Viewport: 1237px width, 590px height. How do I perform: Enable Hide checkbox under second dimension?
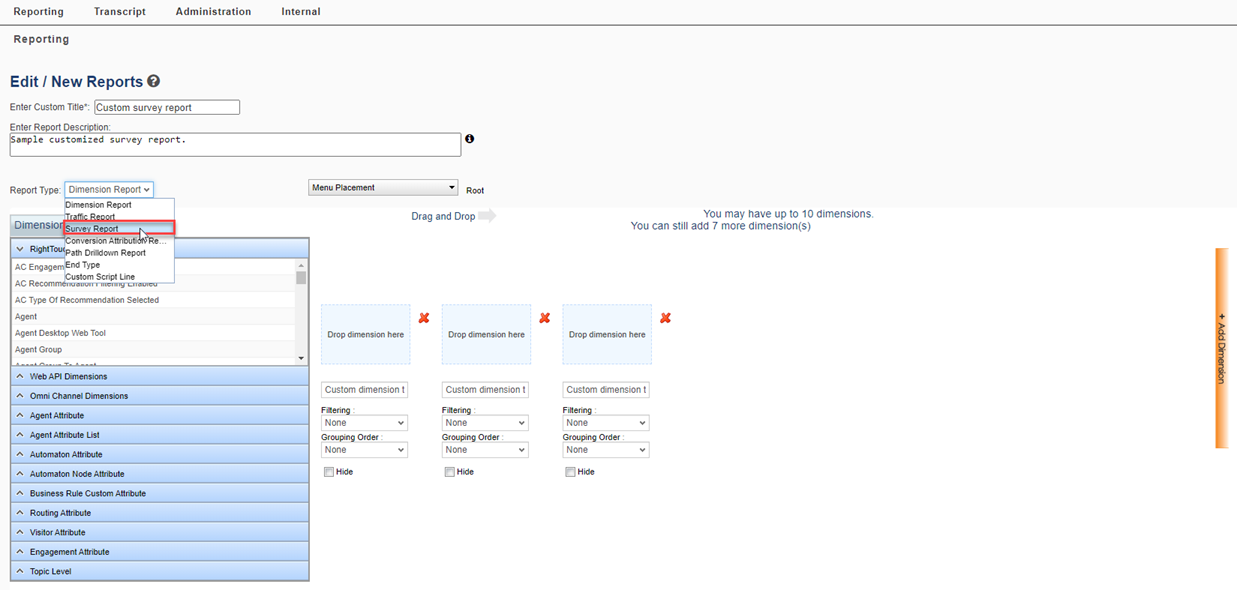(450, 472)
